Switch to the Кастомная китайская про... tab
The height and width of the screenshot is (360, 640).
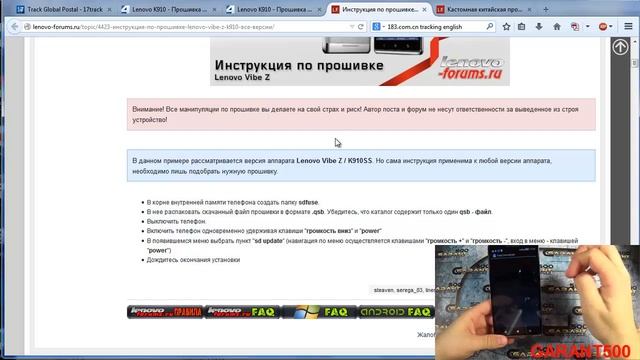(x=484, y=9)
